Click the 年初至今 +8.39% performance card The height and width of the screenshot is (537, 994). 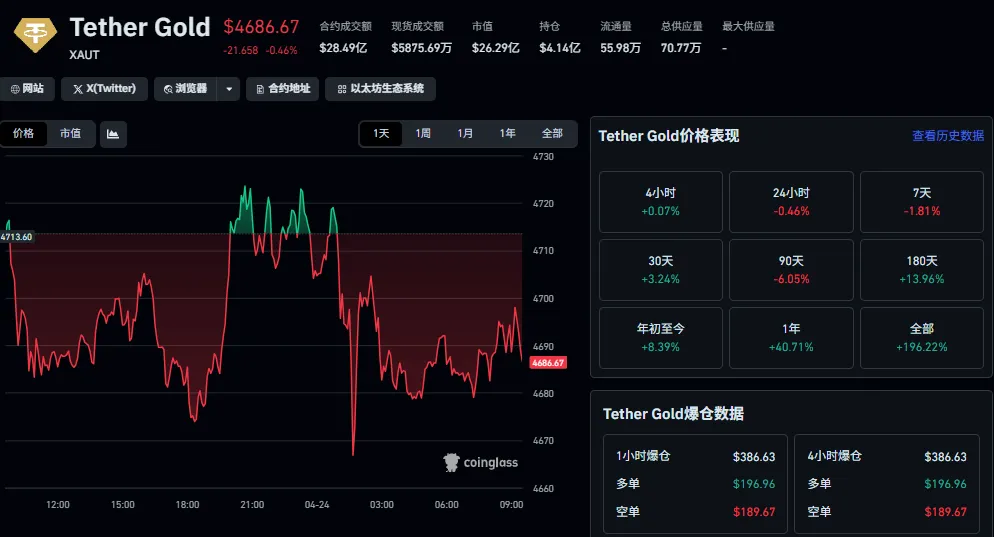tap(661, 338)
